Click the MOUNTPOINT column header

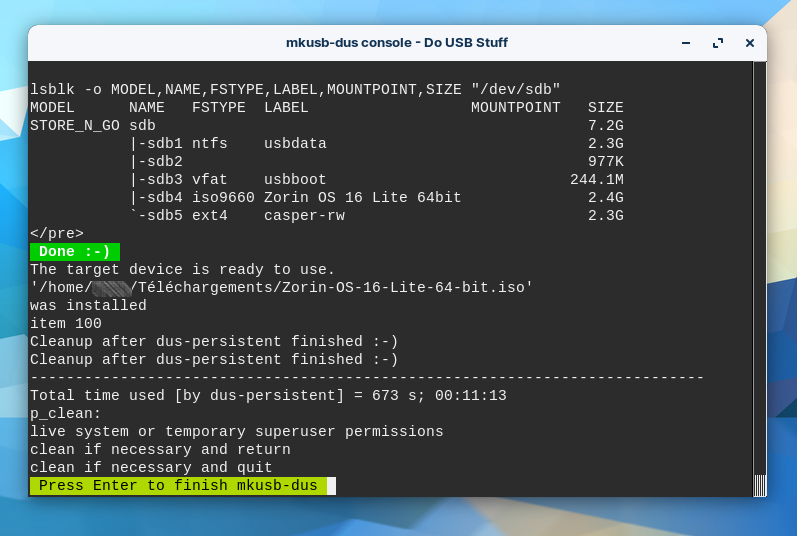click(x=516, y=108)
